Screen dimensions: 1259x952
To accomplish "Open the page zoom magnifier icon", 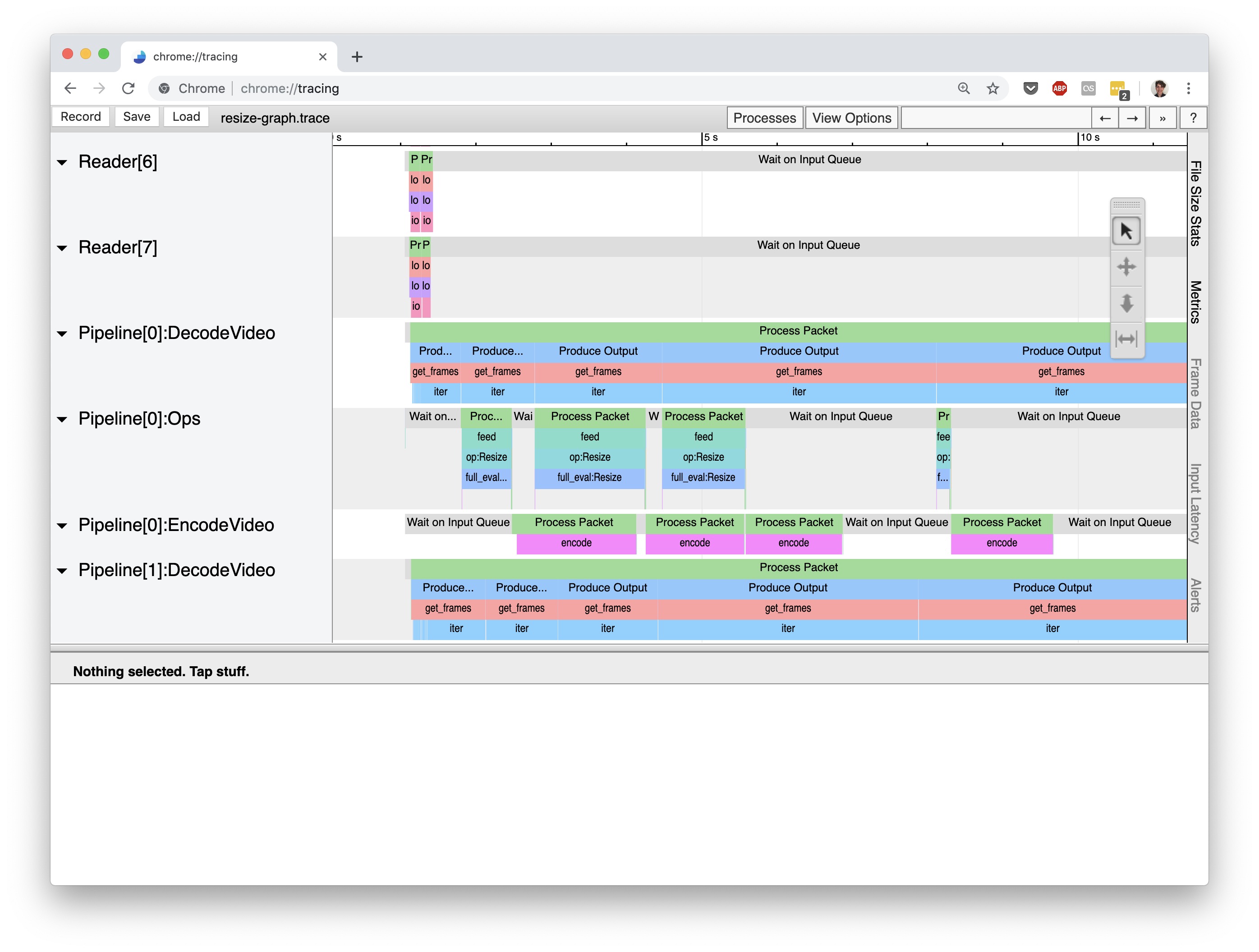I will (x=963, y=88).
